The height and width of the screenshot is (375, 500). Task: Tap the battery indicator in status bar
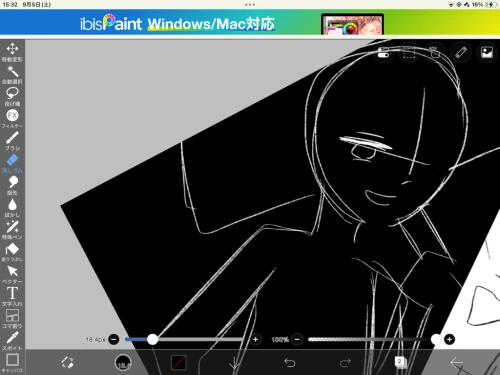(x=491, y=5)
